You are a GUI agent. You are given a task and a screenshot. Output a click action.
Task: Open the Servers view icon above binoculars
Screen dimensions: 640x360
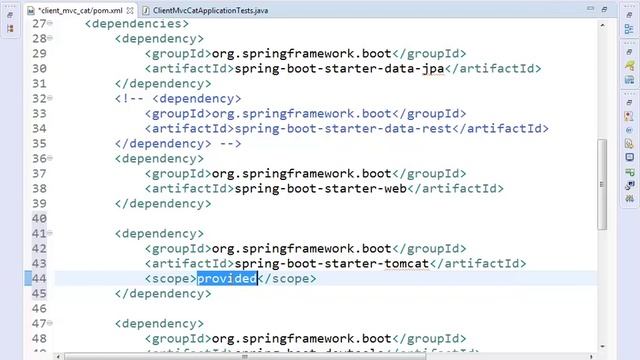coord(629,185)
